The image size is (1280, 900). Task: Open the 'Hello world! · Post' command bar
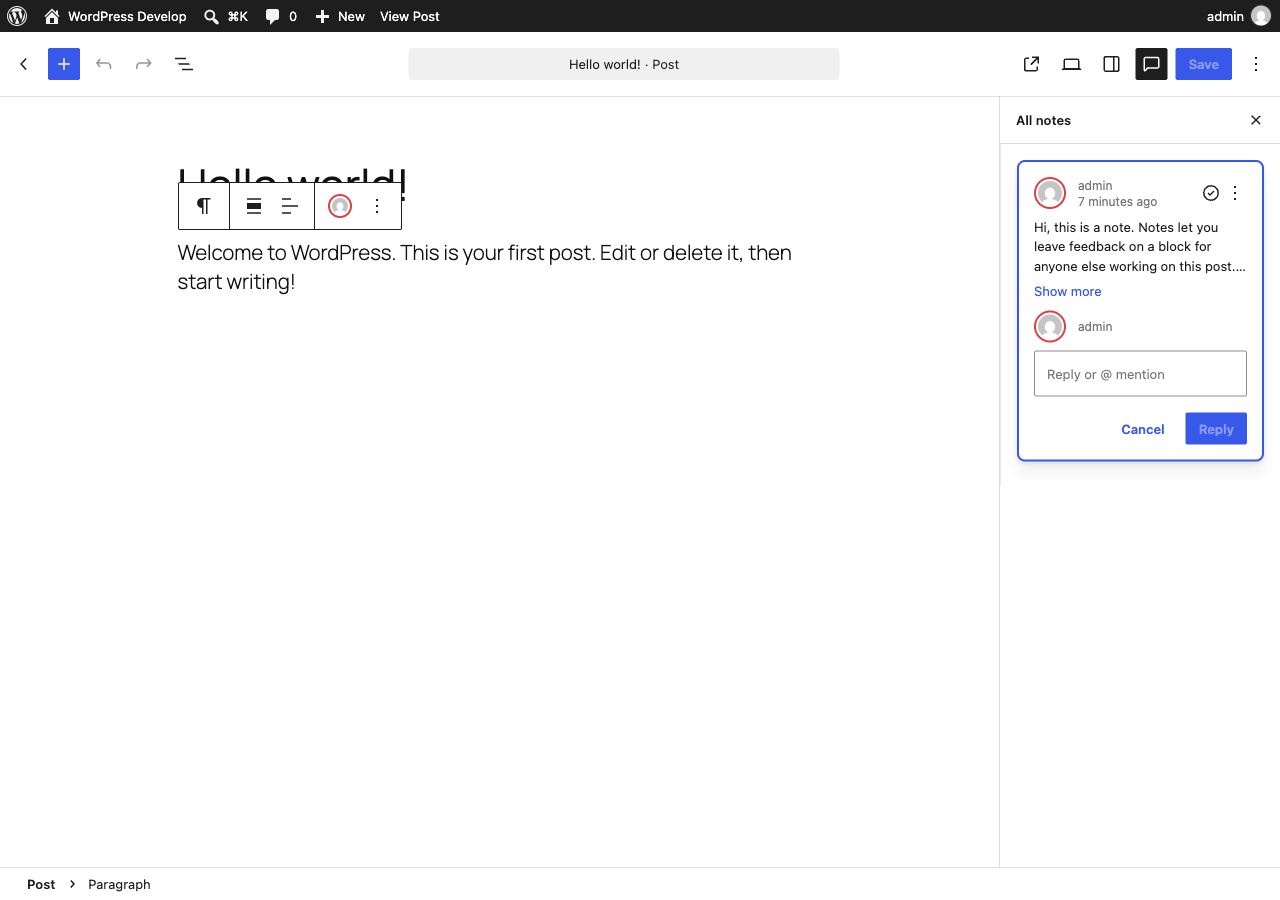(624, 64)
